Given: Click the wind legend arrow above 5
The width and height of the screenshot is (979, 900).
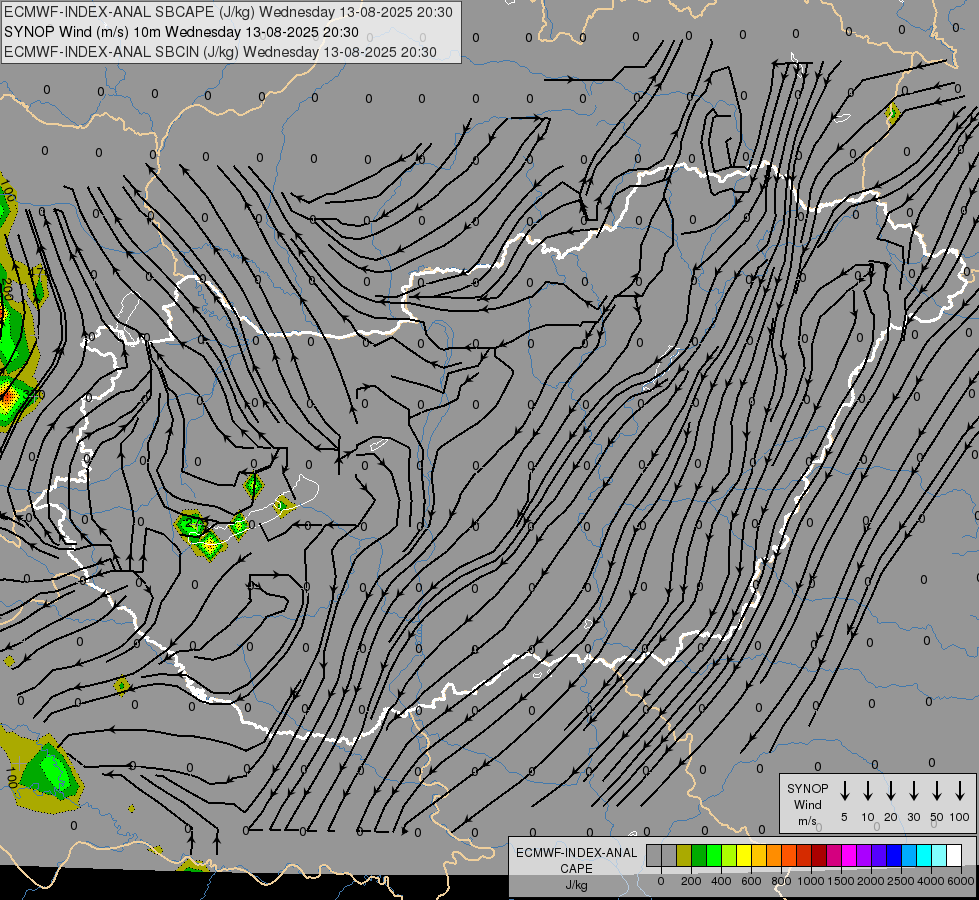Looking at the screenshot, I should 844,791.
